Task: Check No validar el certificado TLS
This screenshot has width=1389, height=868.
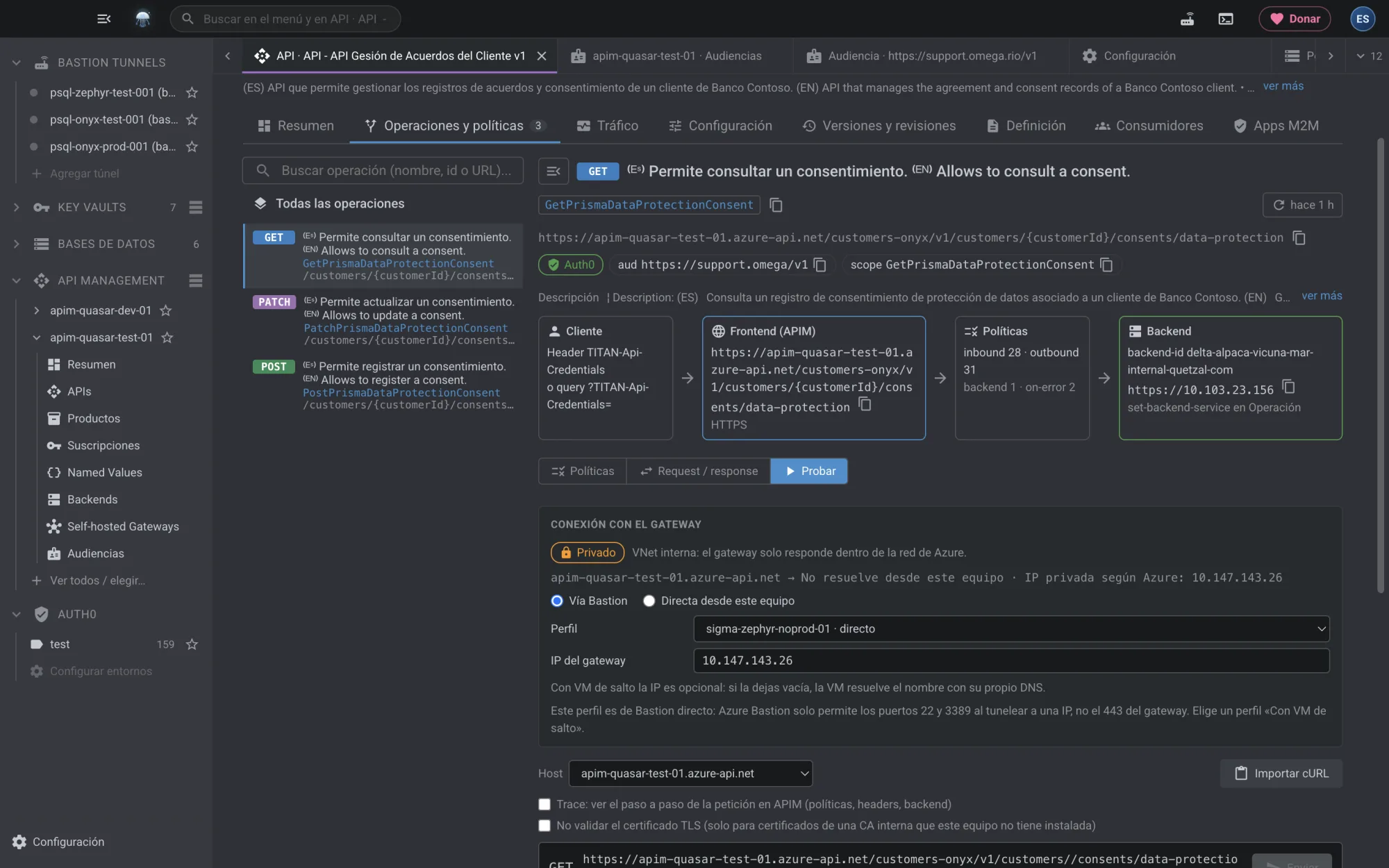Action: [x=544, y=826]
